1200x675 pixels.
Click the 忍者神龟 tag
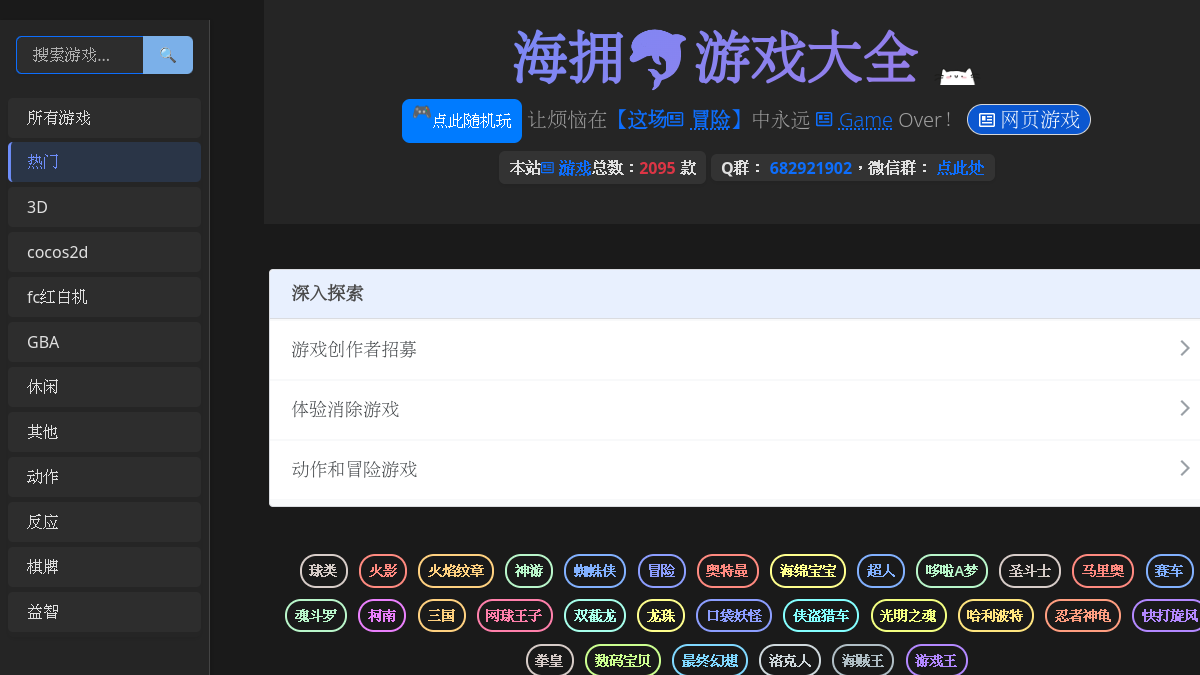pos(1083,615)
